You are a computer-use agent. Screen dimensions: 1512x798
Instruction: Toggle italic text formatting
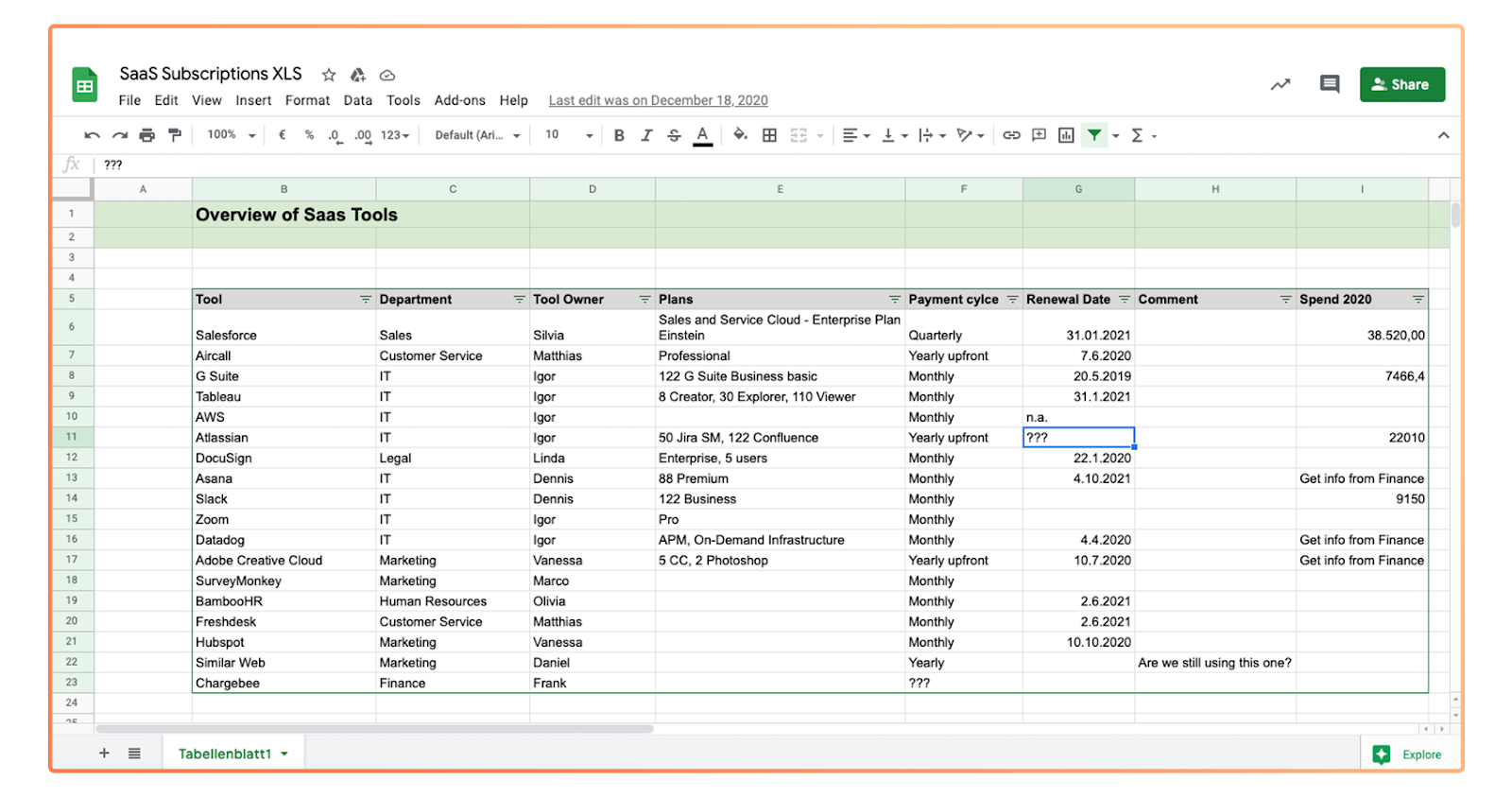pyautogui.click(x=646, y=135)
